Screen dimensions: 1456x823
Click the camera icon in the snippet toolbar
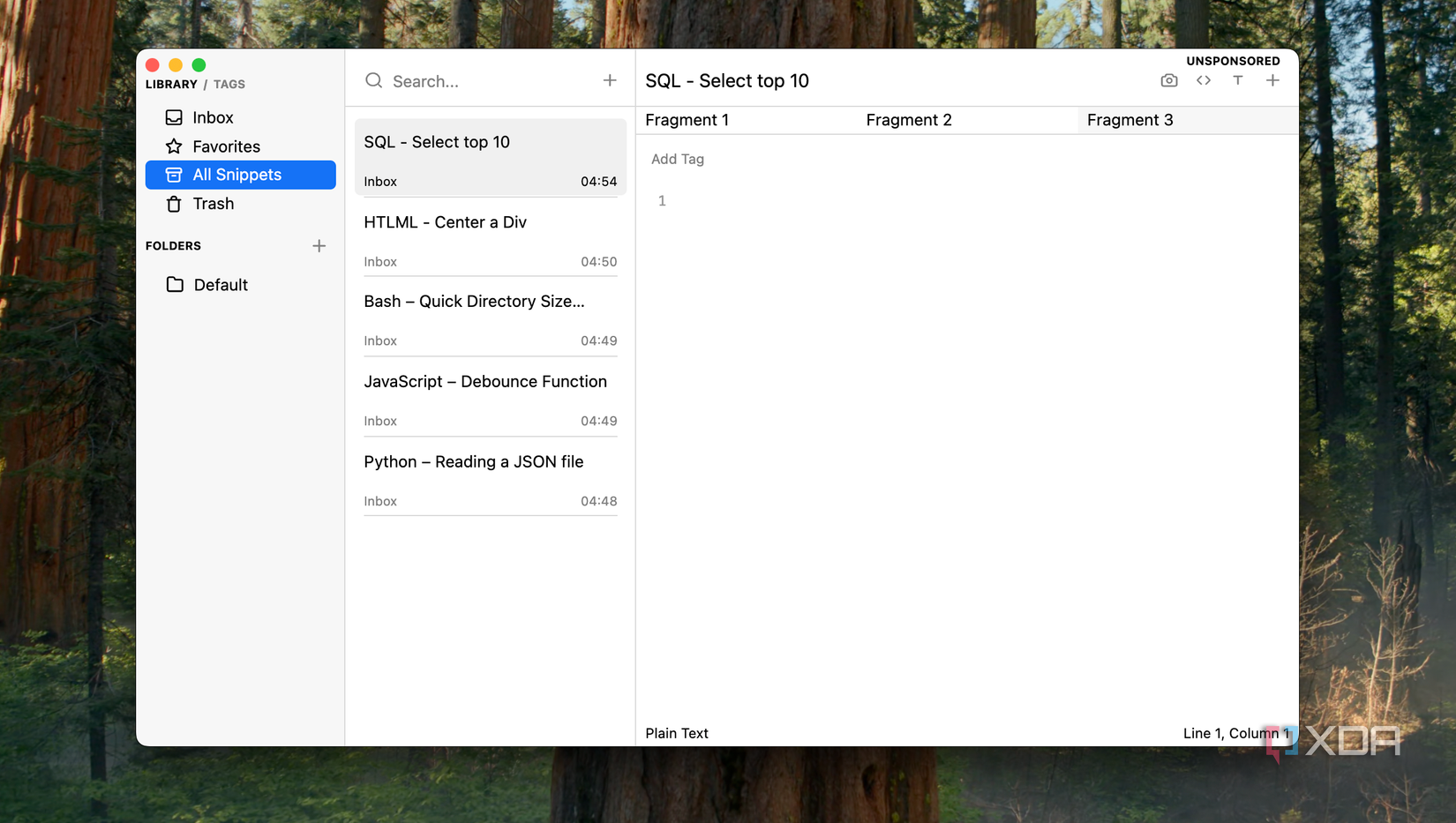click(1168, 80)
